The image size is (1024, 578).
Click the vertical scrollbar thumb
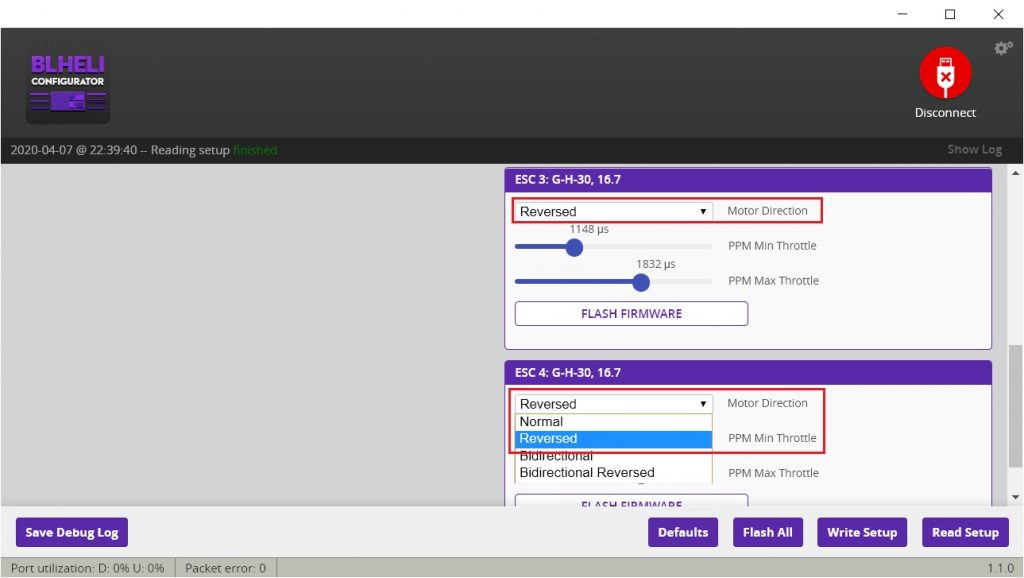1015,406
